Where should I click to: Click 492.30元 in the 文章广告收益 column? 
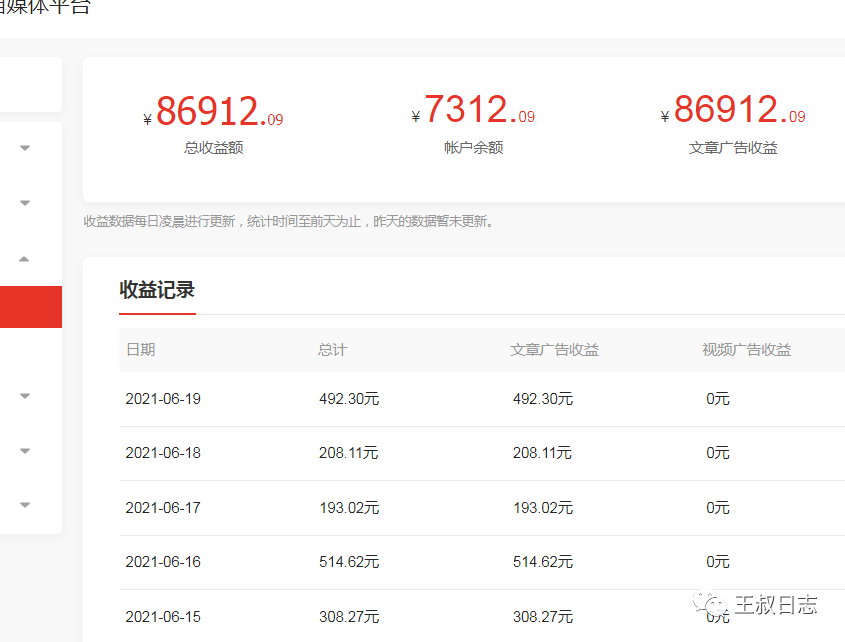click(543, 399)
